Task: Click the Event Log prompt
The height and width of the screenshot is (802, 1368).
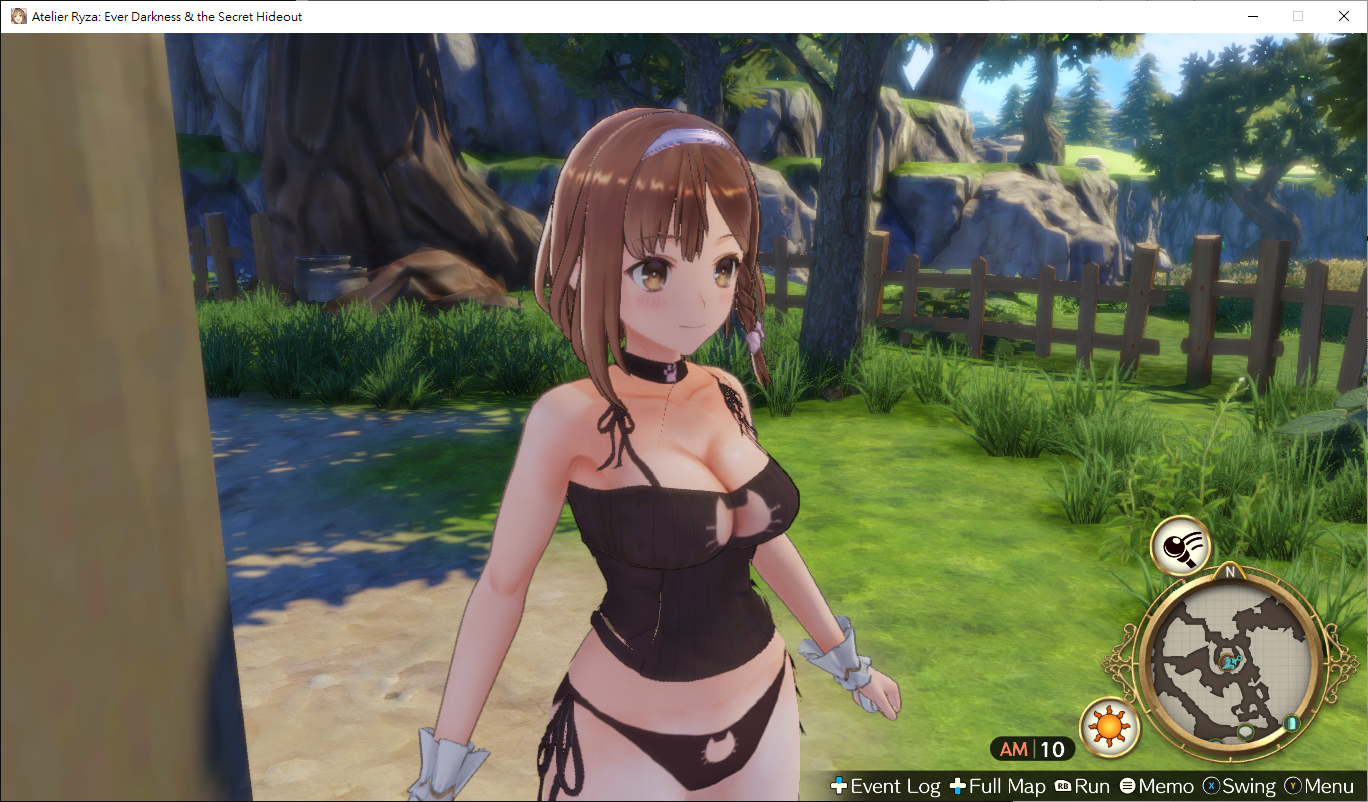Action: pyautogui.click(x=885, y=787)
